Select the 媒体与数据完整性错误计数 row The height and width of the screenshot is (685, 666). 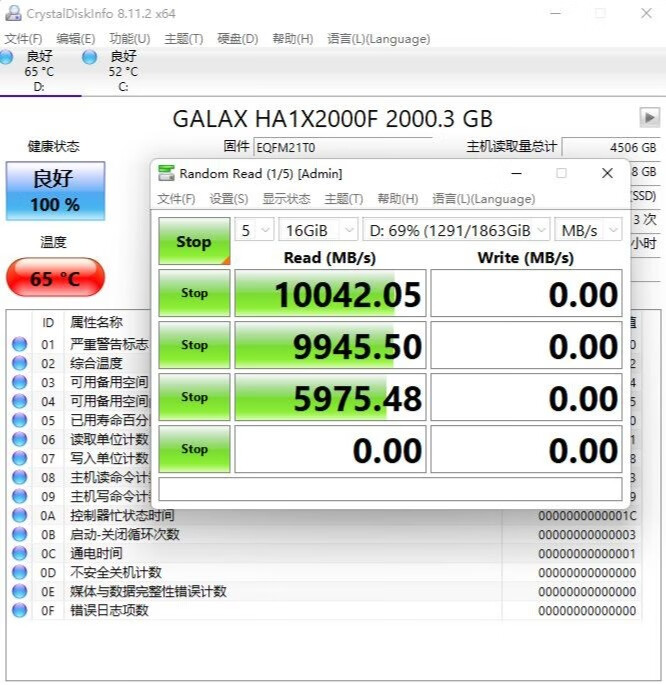pyautogui.click(x=324, y=592)
